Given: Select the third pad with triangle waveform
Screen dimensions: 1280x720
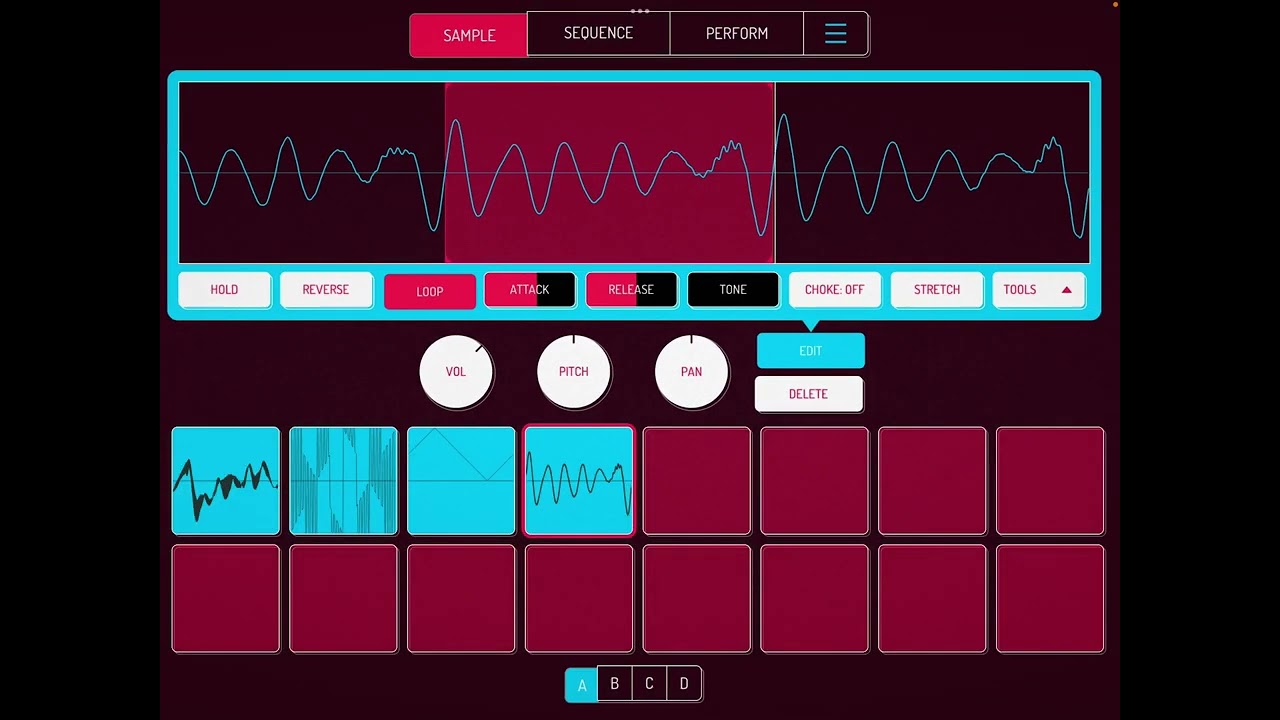Looking at the screenshot, I should (x=462, y=481).
